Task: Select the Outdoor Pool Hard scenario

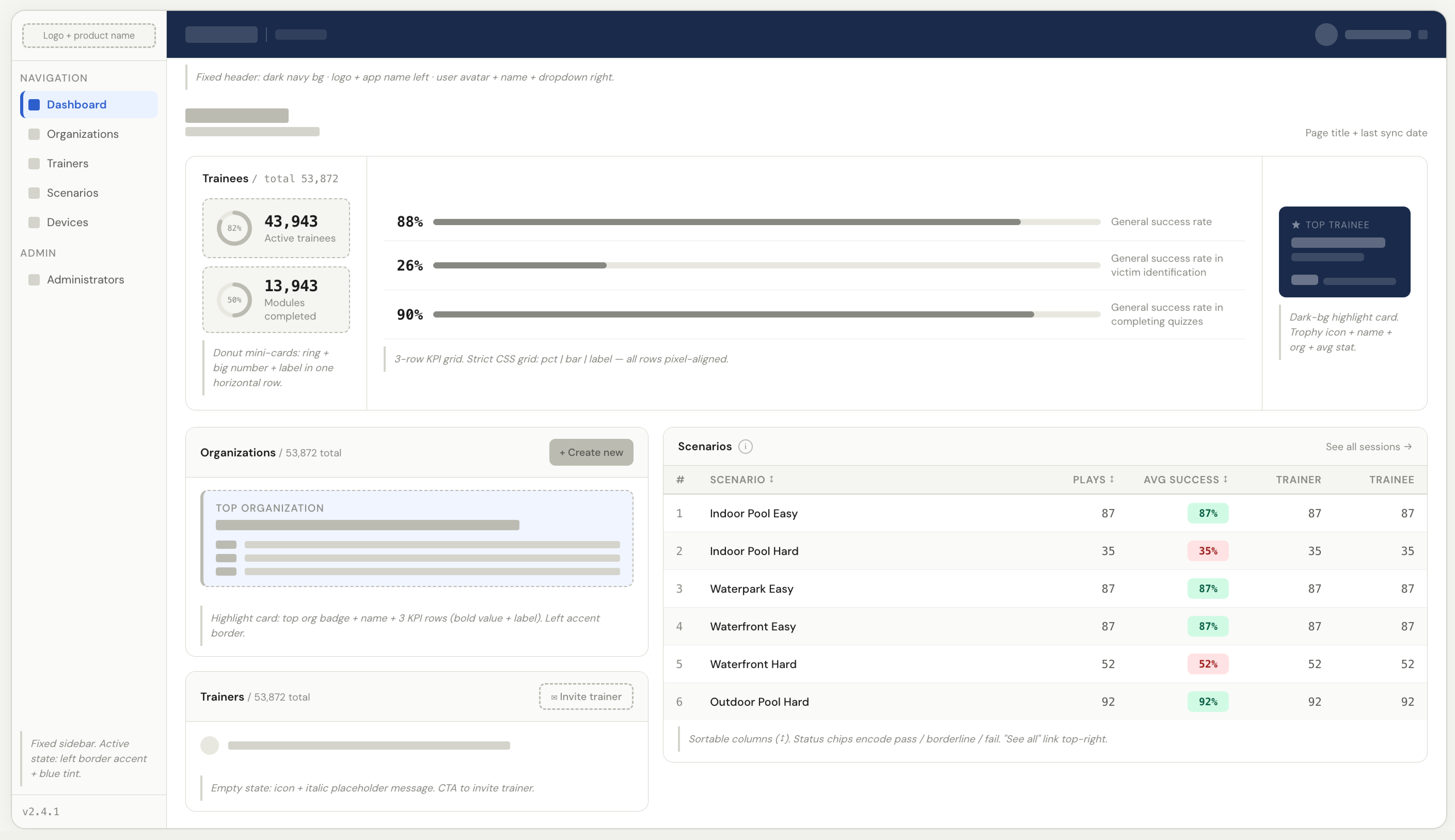Action: pos(1045,702)
